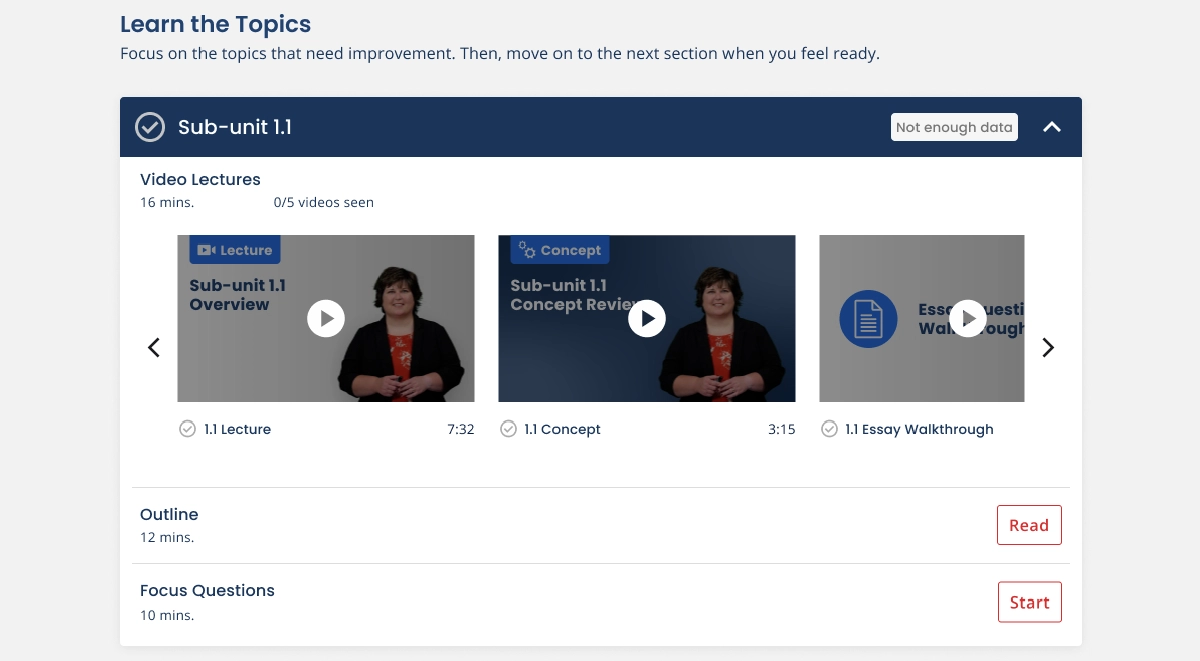Open the 1.1 Lecture title link
The image size is (1200, 661).
(x=238, y=429)
